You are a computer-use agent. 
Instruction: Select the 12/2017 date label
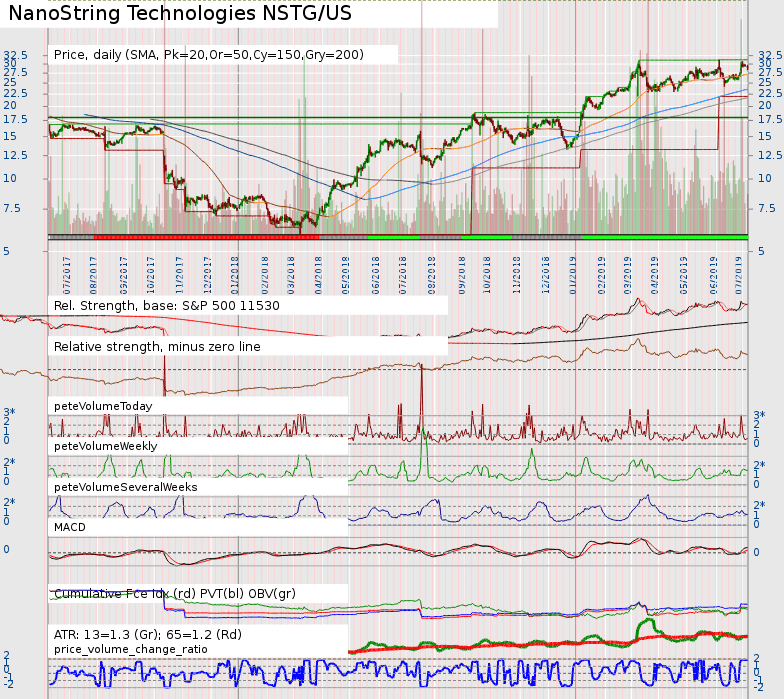pyautogui.click(x=208, y=275)
